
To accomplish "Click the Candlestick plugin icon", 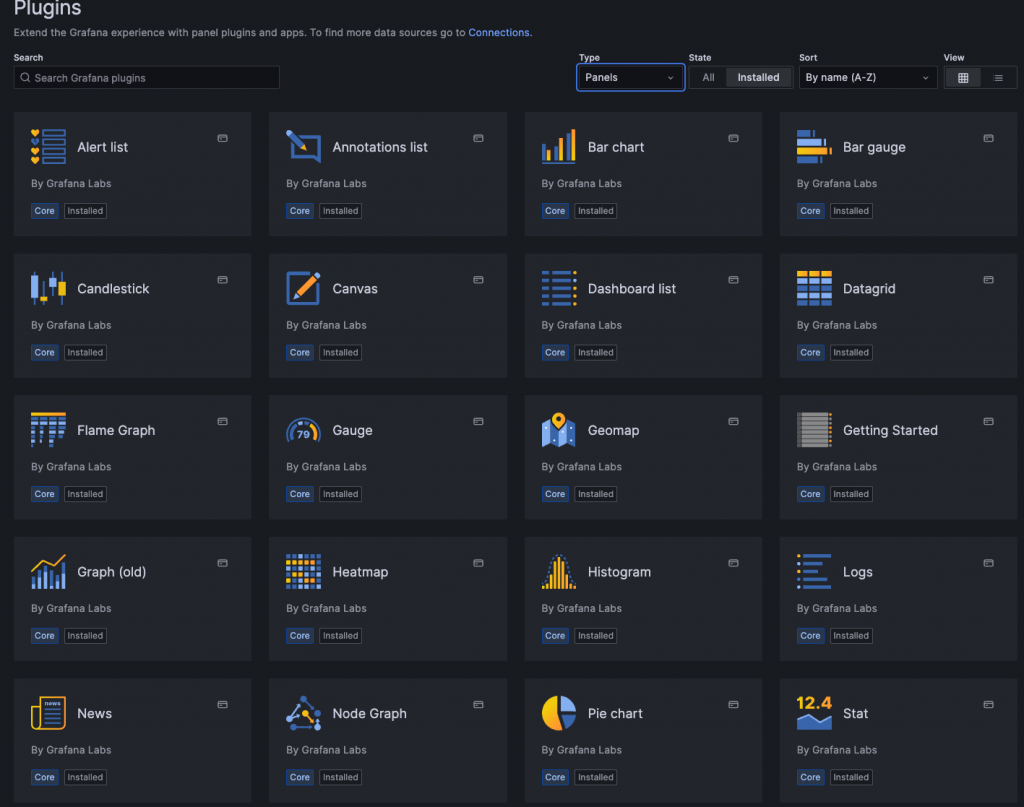I will 48,289.
